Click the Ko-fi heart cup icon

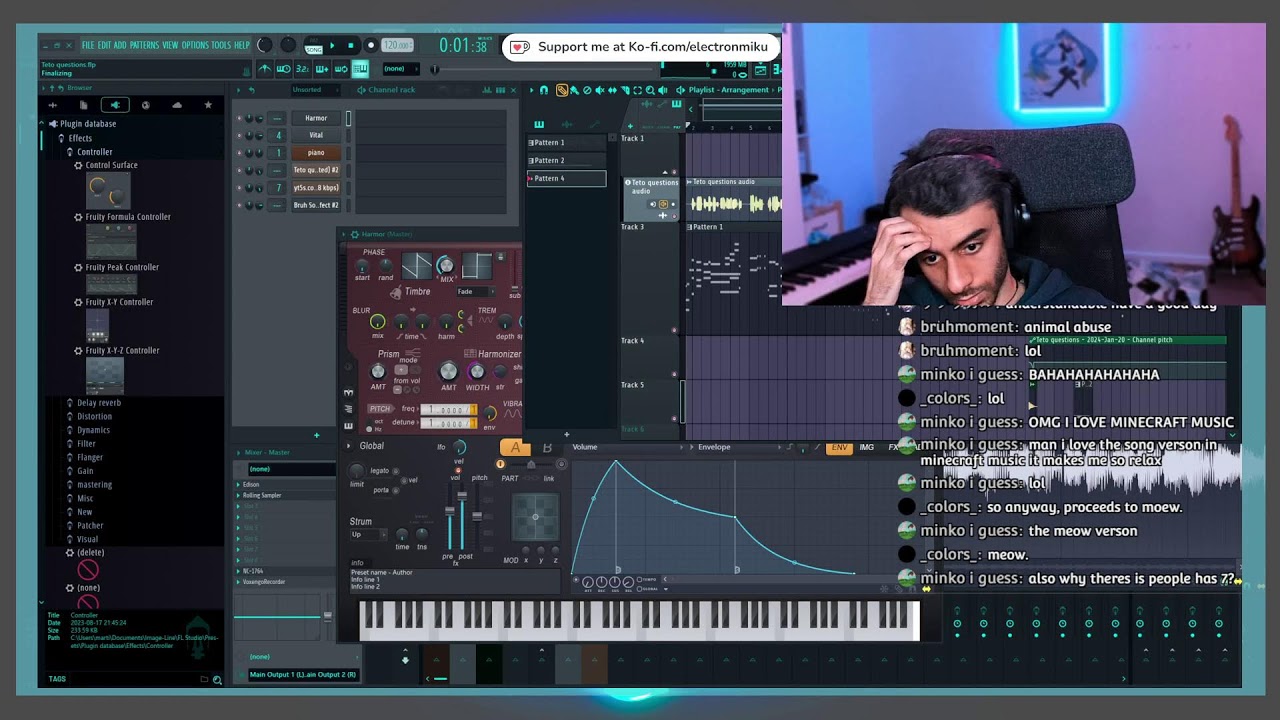pyautogui.click(x=519, y=47)
